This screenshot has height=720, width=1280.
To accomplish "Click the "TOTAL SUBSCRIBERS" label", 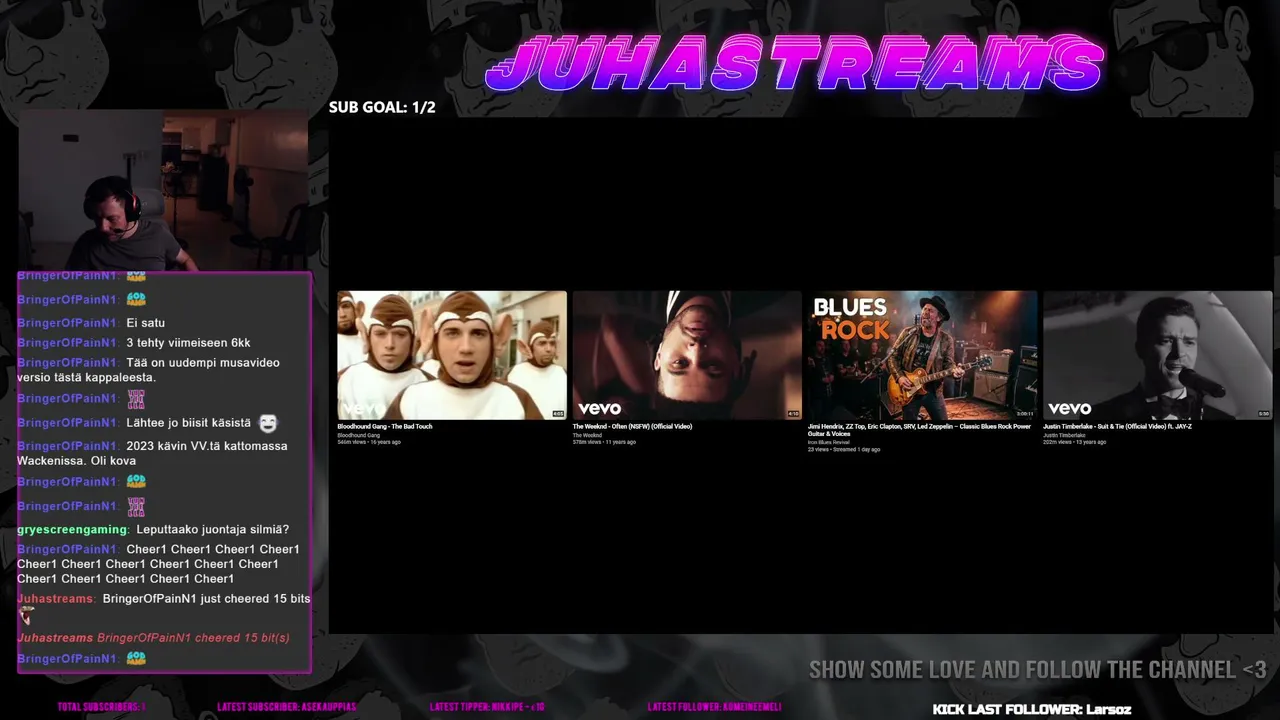I will tap(101, 707).
